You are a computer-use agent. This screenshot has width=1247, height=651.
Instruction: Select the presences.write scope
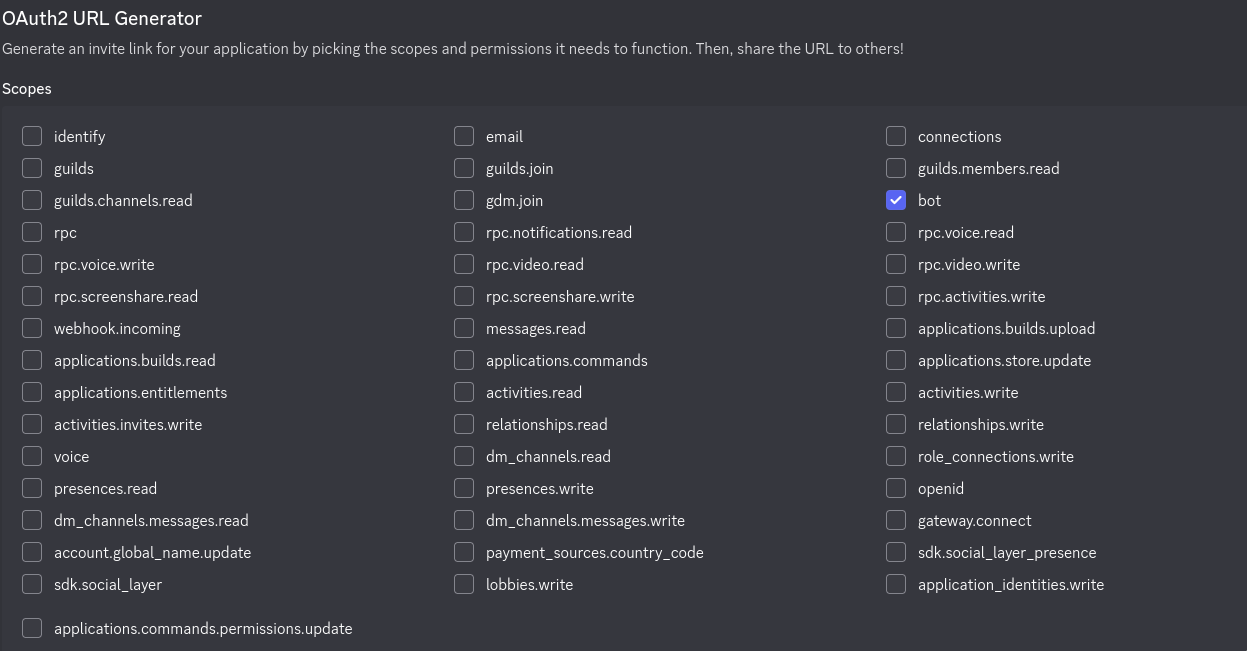click(x=463, y=488)
